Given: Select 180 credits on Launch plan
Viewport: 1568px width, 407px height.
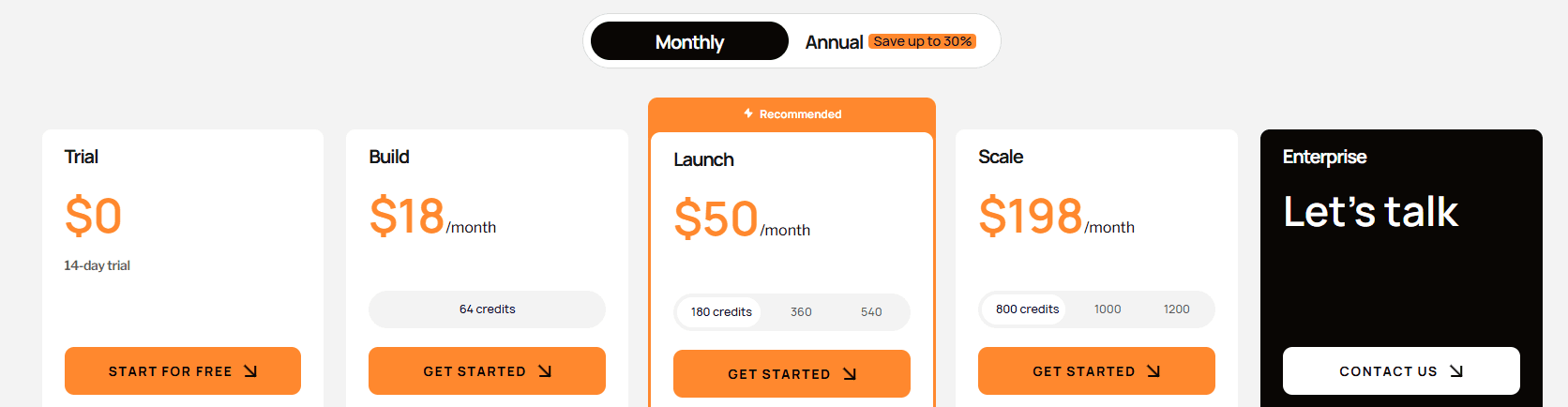Looking at the screenshot, I should pyautogui.click(x=721, y=312).
